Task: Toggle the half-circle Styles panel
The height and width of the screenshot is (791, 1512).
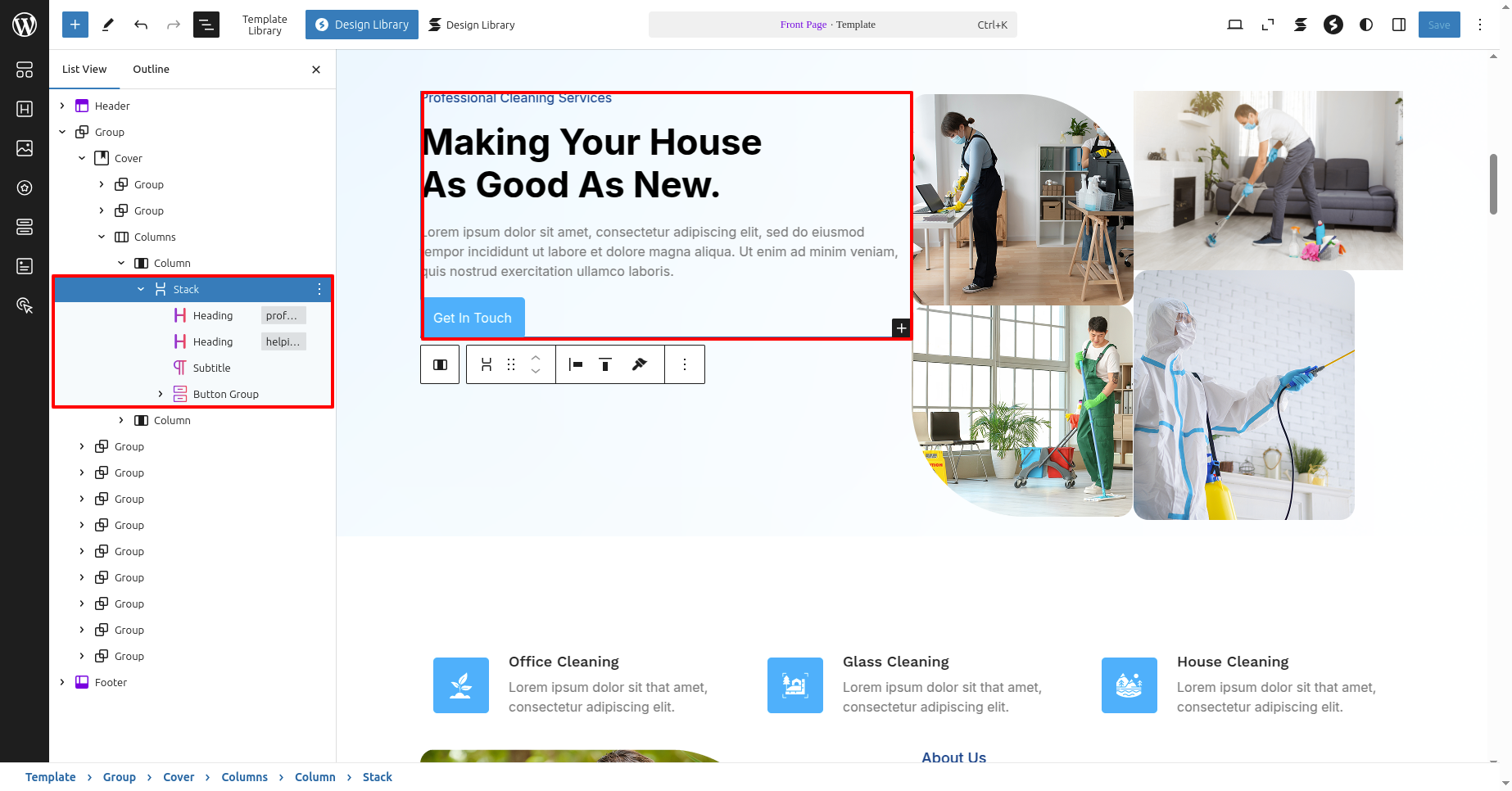Action: click(x=1366, y=25)
